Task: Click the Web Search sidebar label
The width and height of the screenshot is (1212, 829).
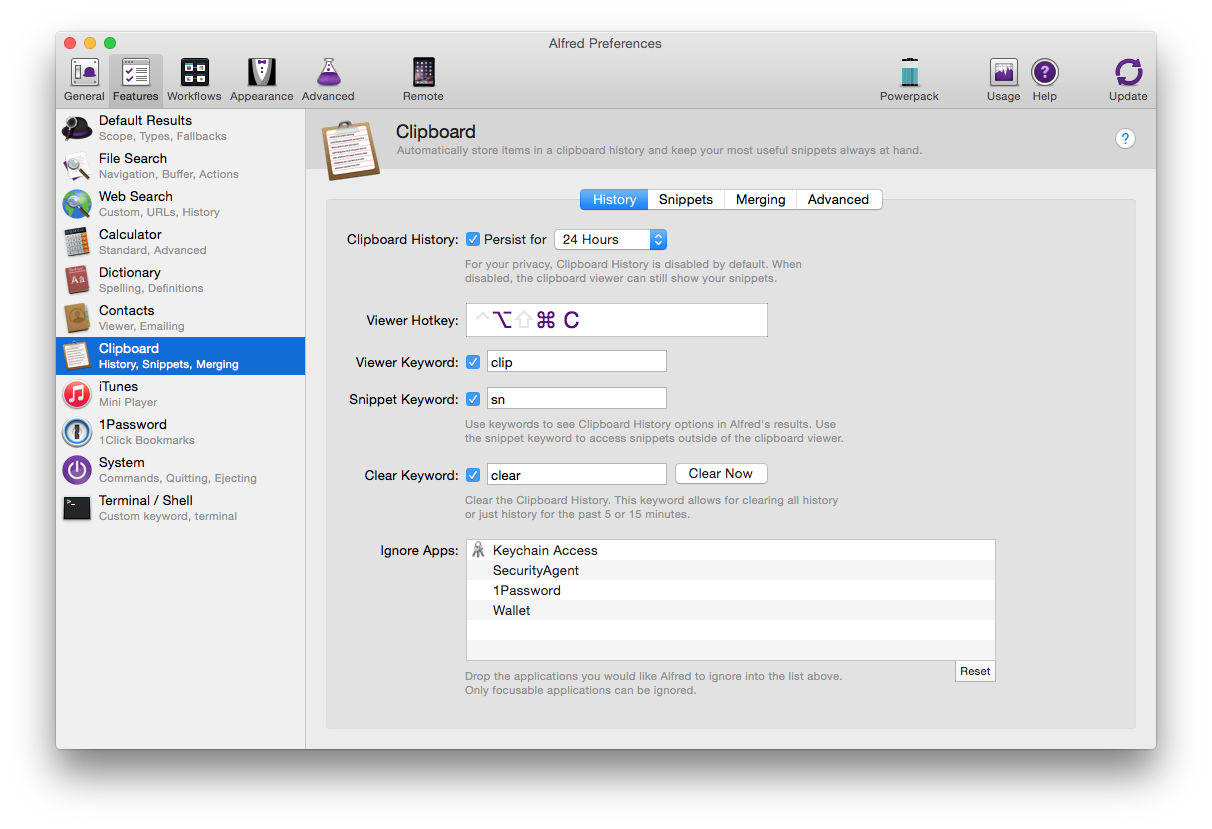Action: 136,196
